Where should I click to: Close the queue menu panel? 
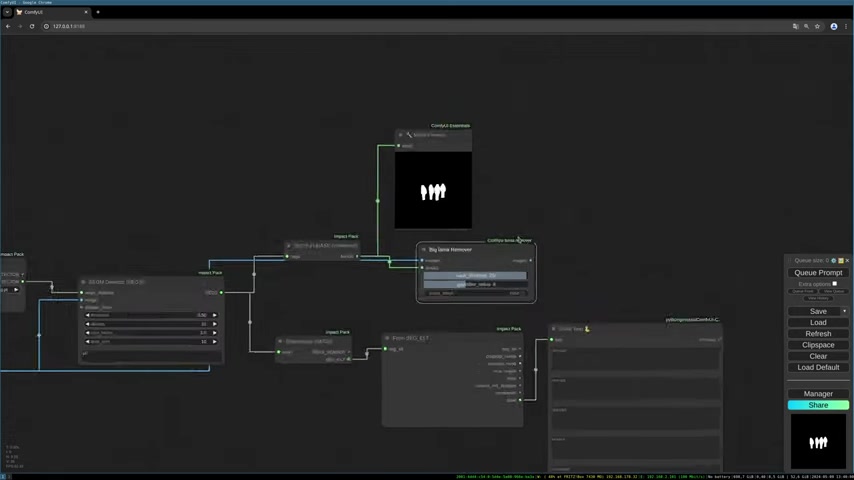pyautogui.click(x=847, y=260)
